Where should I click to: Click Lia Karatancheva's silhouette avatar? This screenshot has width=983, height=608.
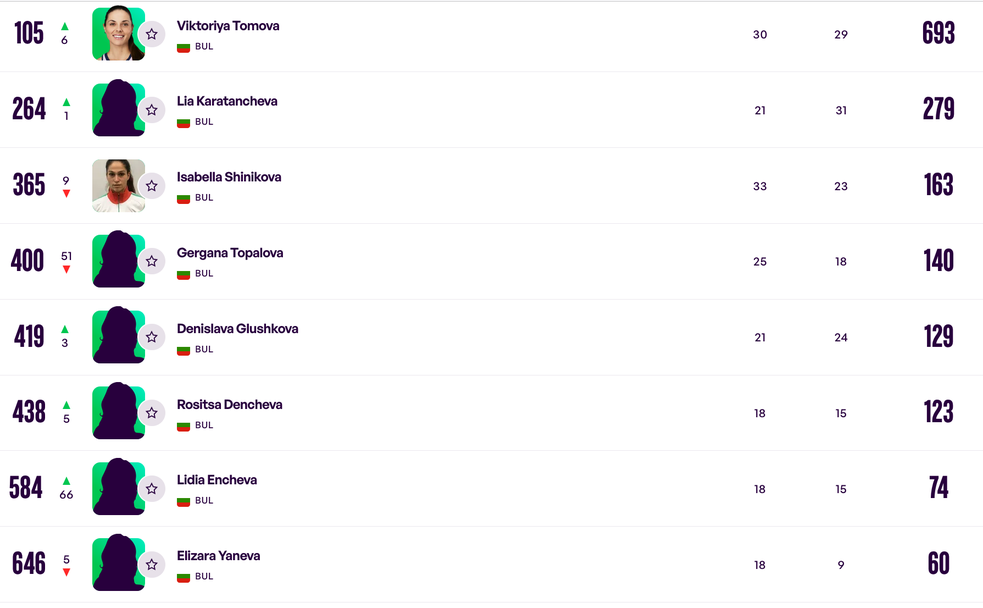[x=117, y=110]
